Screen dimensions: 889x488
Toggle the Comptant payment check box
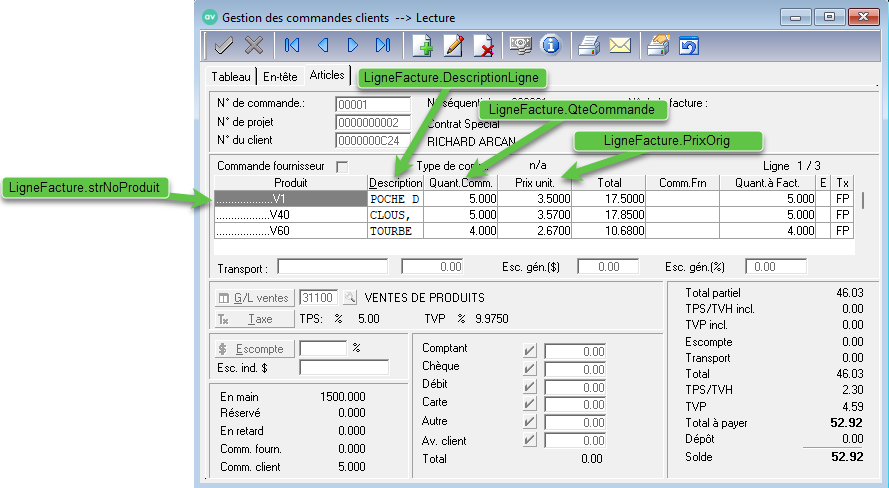(530, 351)
